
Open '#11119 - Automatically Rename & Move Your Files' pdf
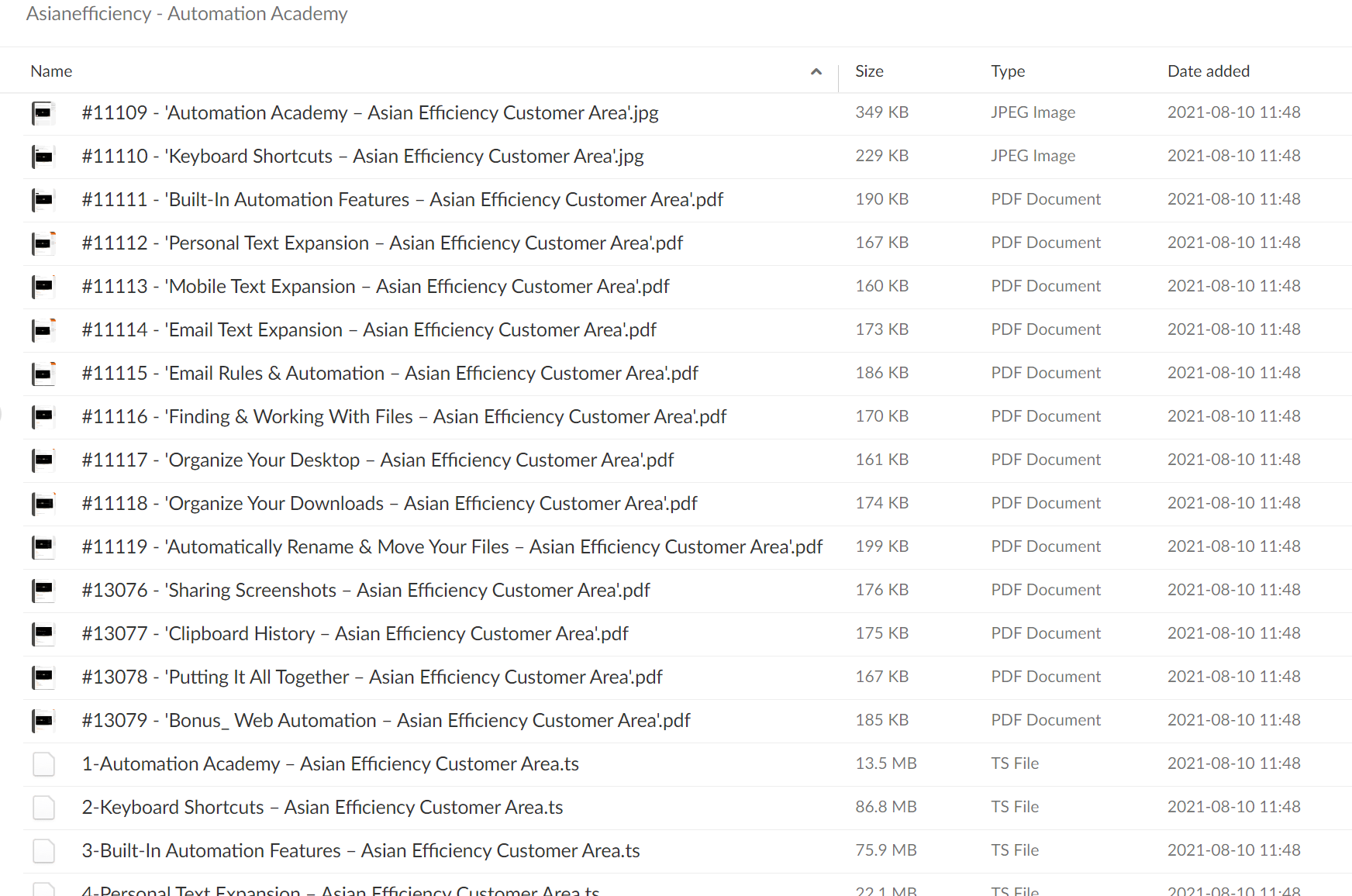coord(452,547)
